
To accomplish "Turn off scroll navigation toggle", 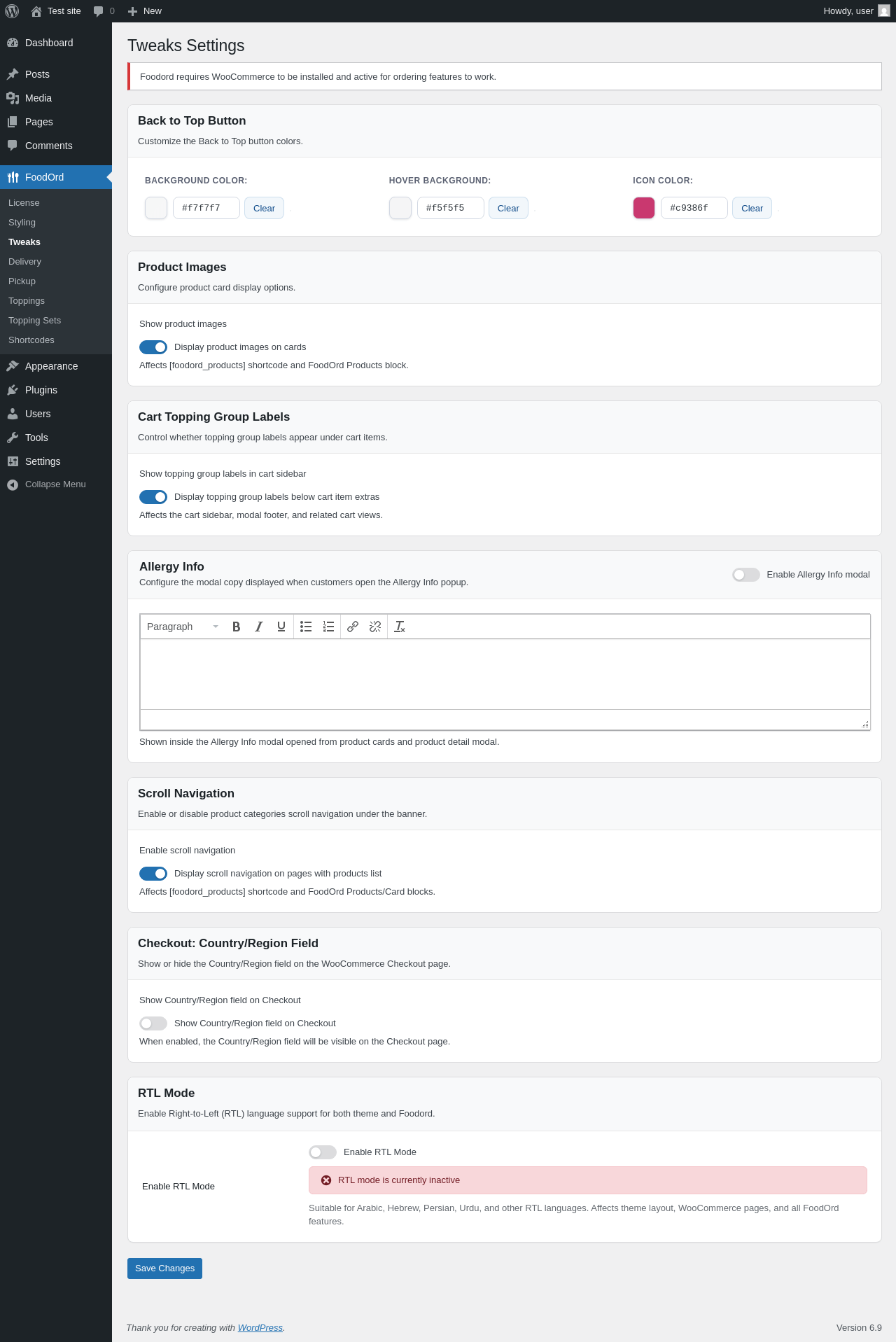I will click(x=153, y=874).
